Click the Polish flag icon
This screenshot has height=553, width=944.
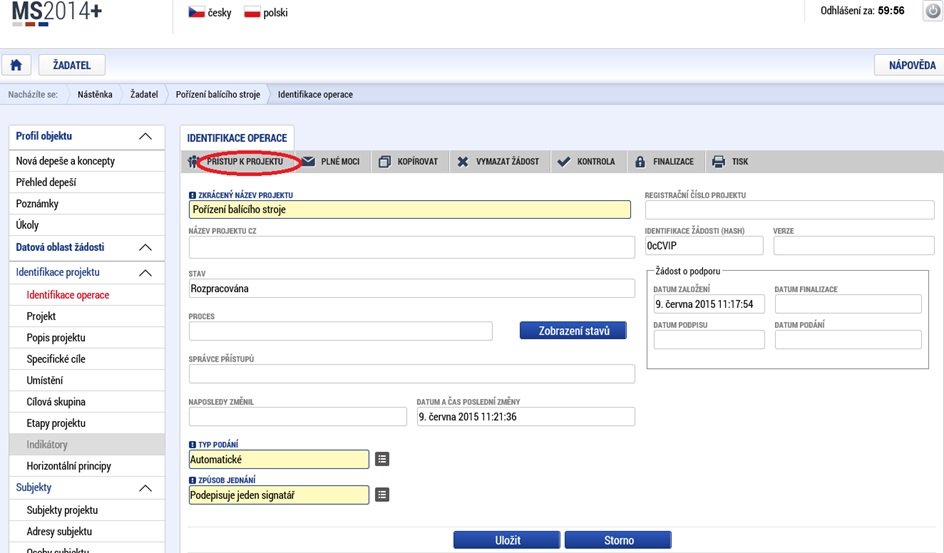click(252, 12)
